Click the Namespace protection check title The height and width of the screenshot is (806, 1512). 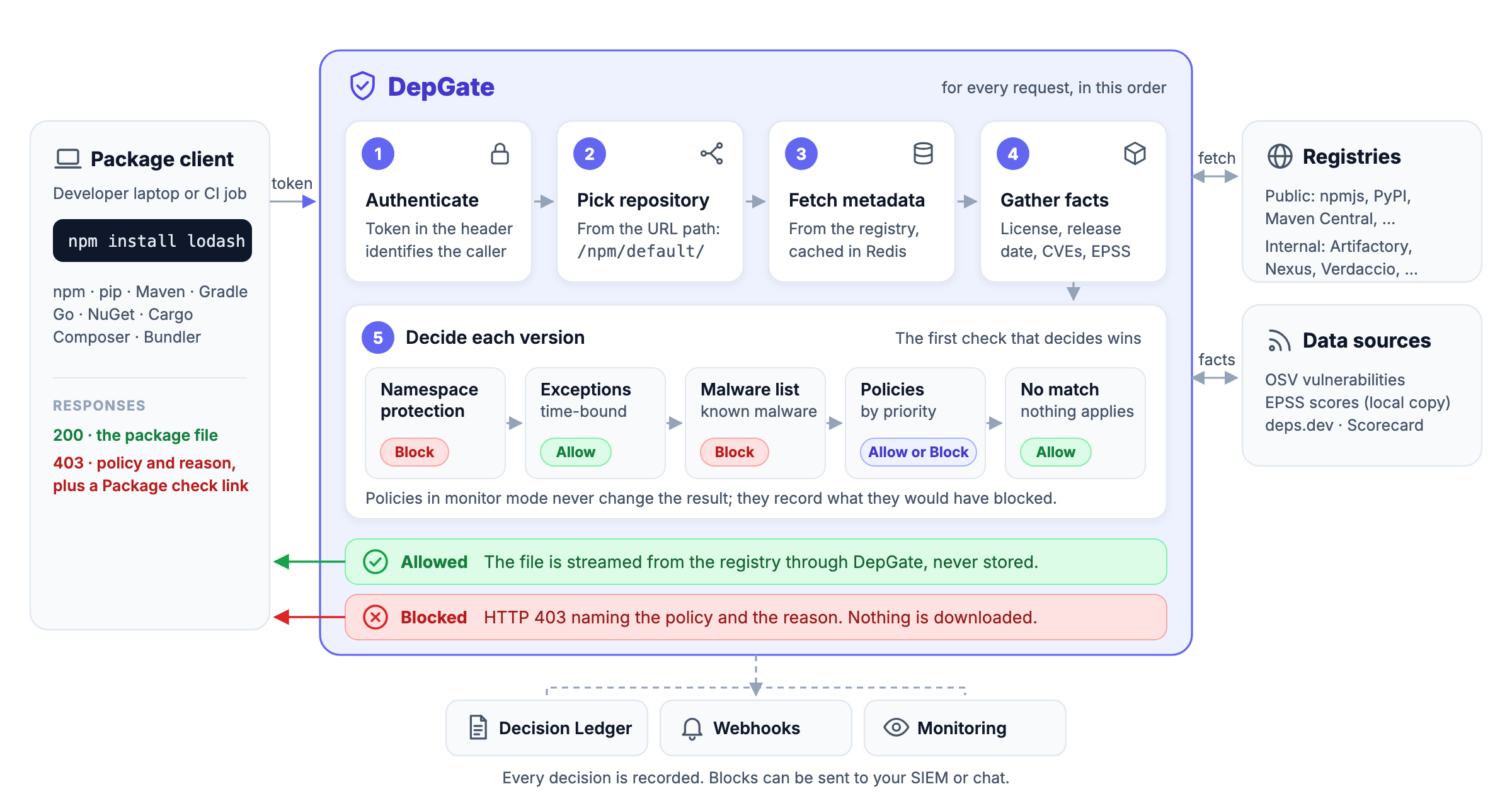pyautogui.click(x=430, y=400)
